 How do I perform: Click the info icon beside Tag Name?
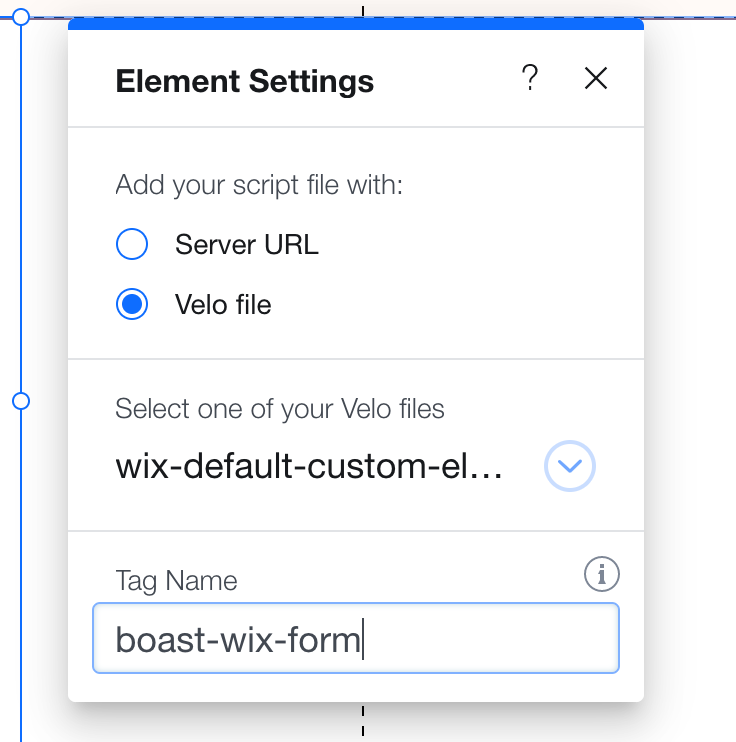[x=601, y=574]
